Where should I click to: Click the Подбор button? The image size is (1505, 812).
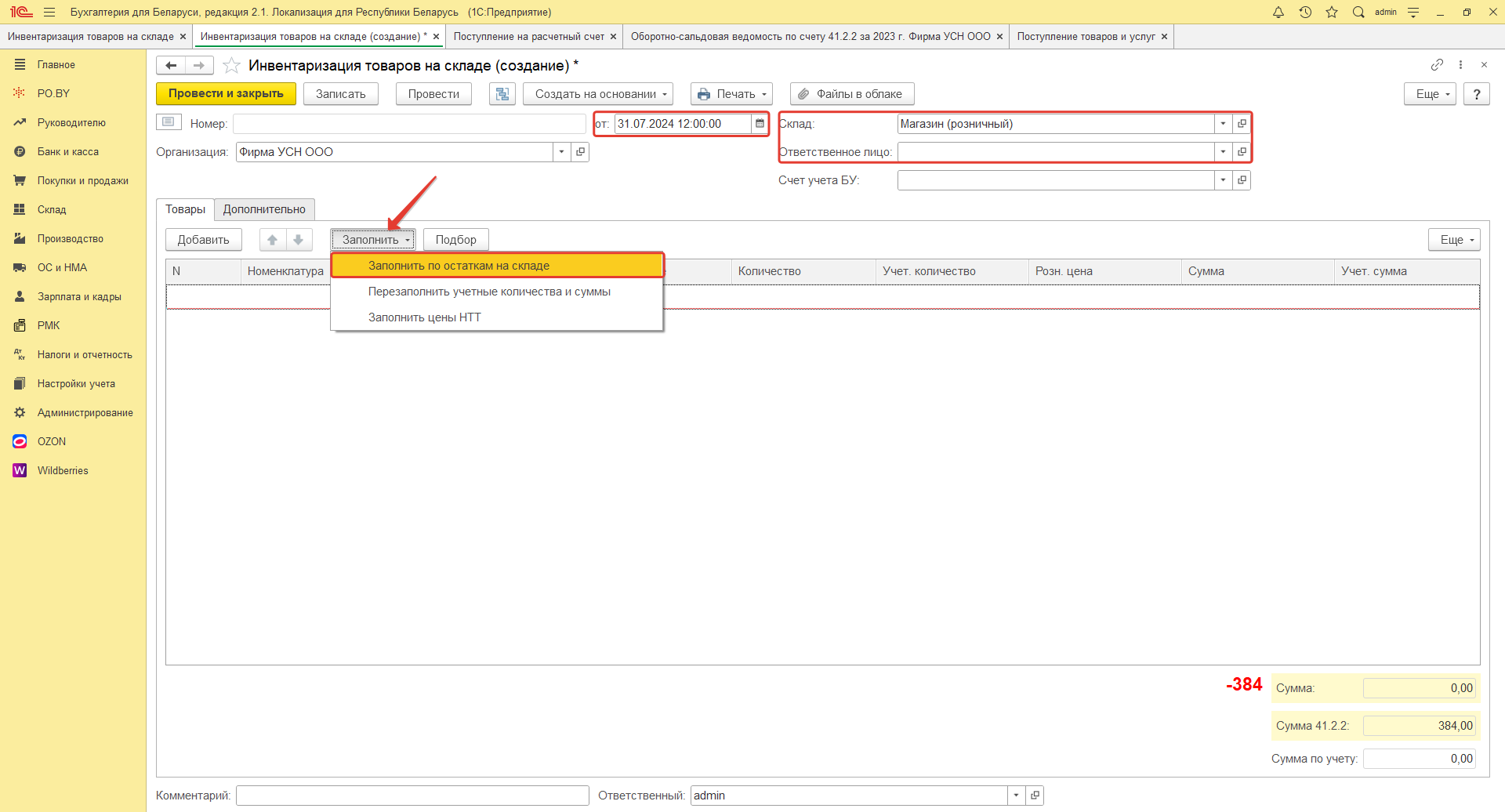coord(456,240)
